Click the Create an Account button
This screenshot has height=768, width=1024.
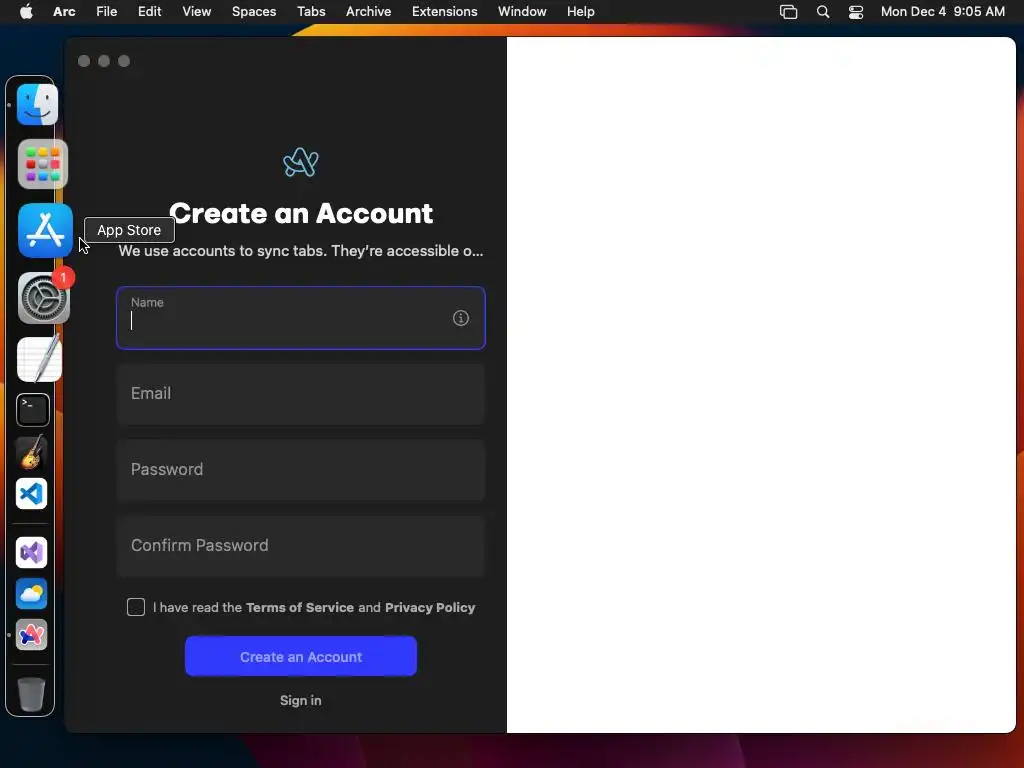click(x=300, y=656)
